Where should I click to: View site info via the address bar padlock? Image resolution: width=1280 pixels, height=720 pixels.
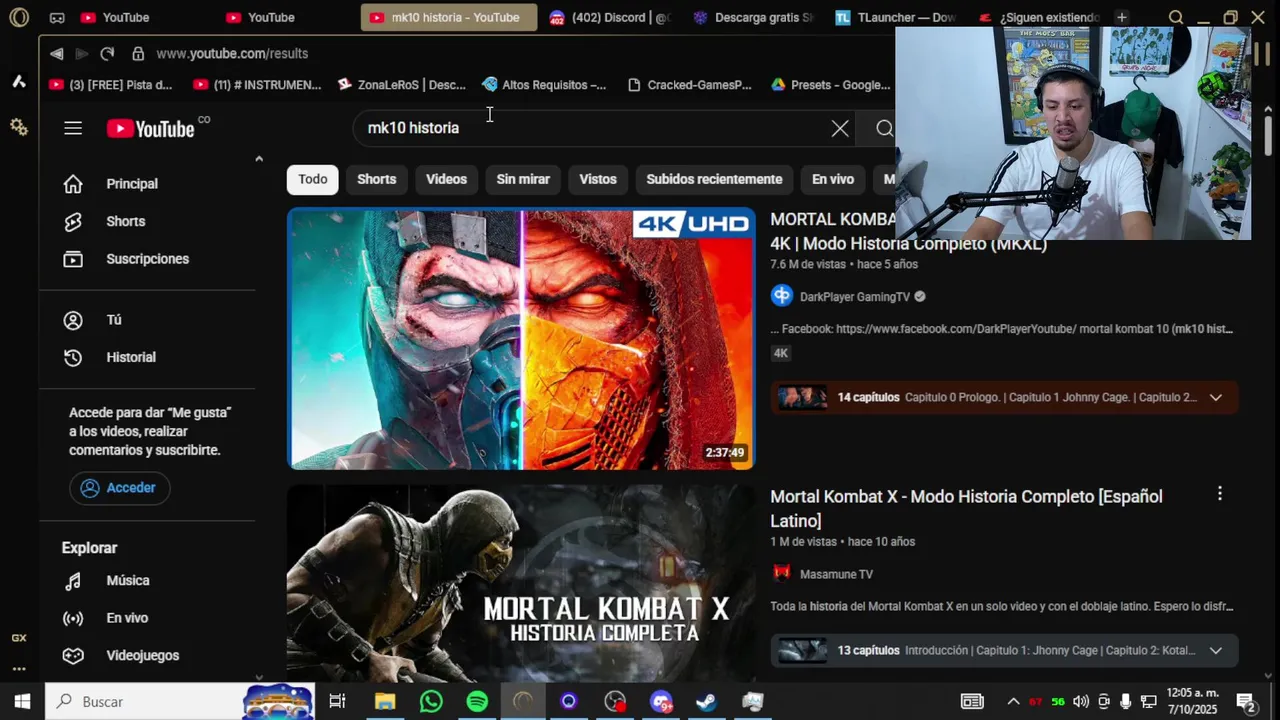tap(138, 53)
